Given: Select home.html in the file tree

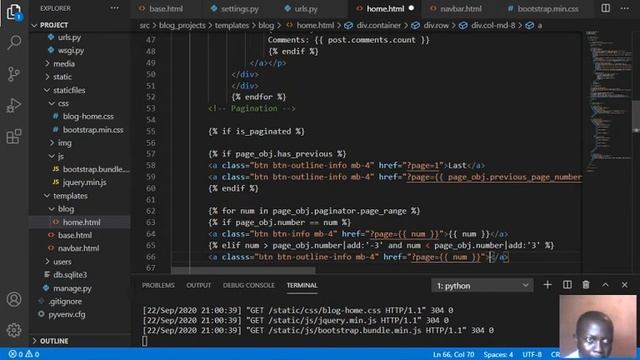Looking at the screenshot, I should (x=80, y=222).
